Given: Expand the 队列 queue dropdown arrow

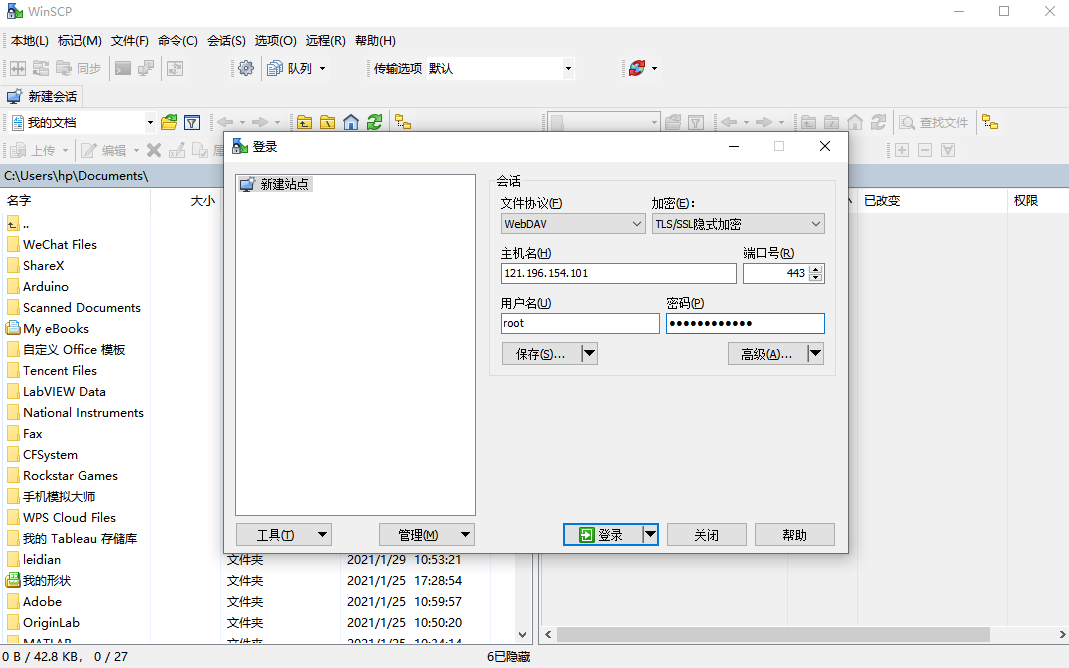Looking at the screenshot, I should coord(322,69).
